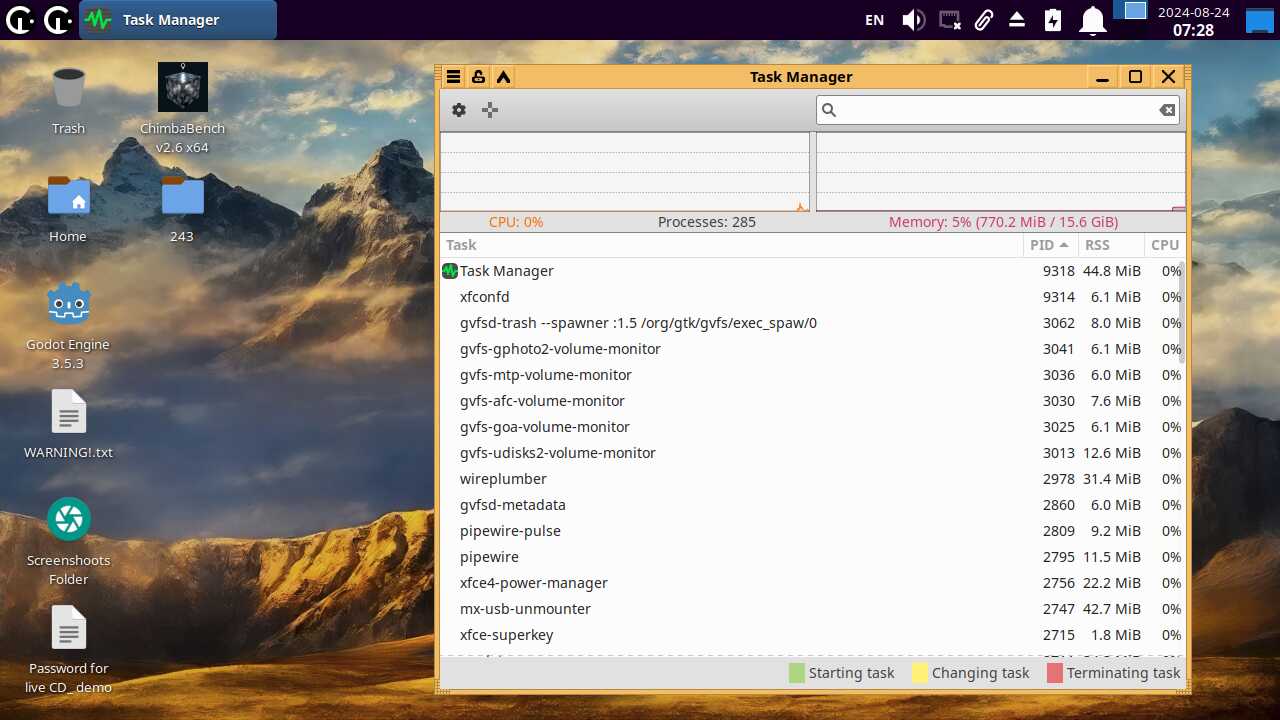This screenshot has width=1280, height=720.
Task: Open the battery power manager icon
Action: (x=1052, y=20)
